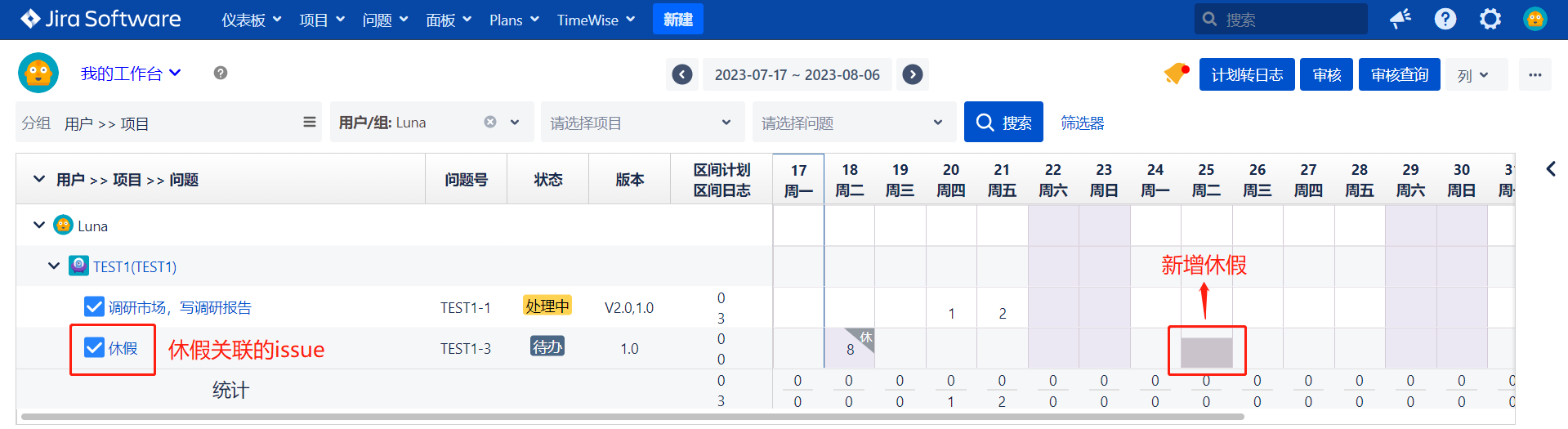Collapse the Luna user row
Viewport: 1568px width, 429px height.
tap(39, 226)
